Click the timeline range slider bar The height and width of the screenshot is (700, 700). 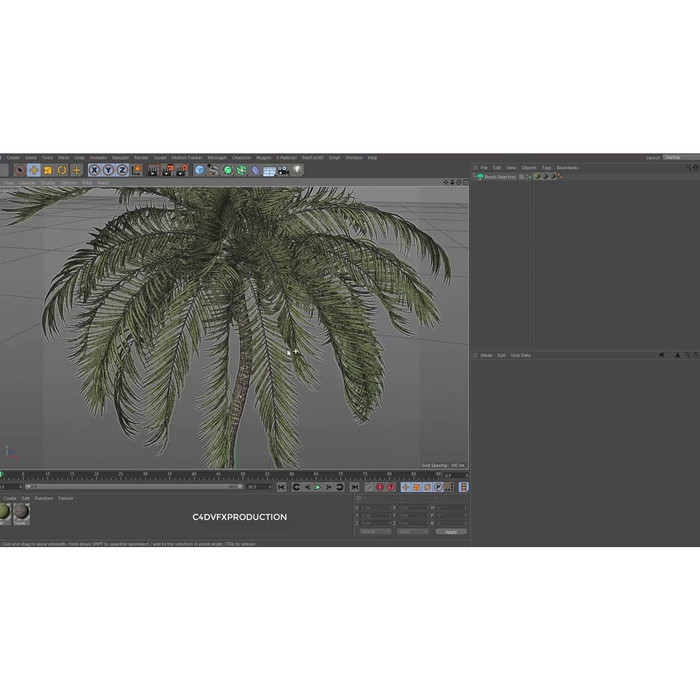[134, 487]
